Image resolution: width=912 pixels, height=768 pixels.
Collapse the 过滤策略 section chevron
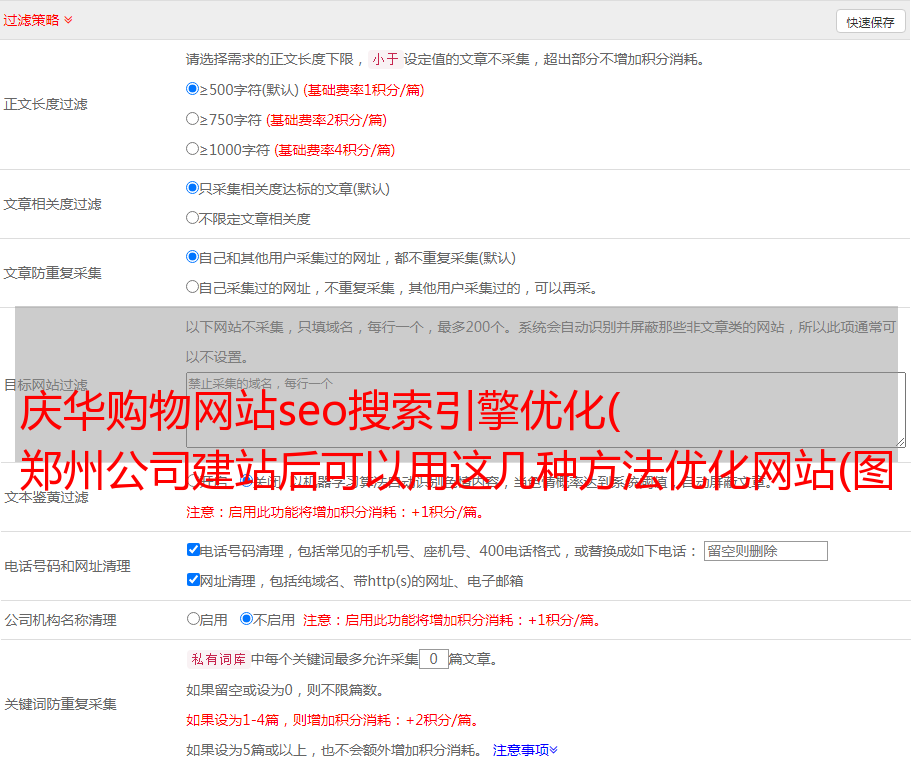(x=68, y=20)
